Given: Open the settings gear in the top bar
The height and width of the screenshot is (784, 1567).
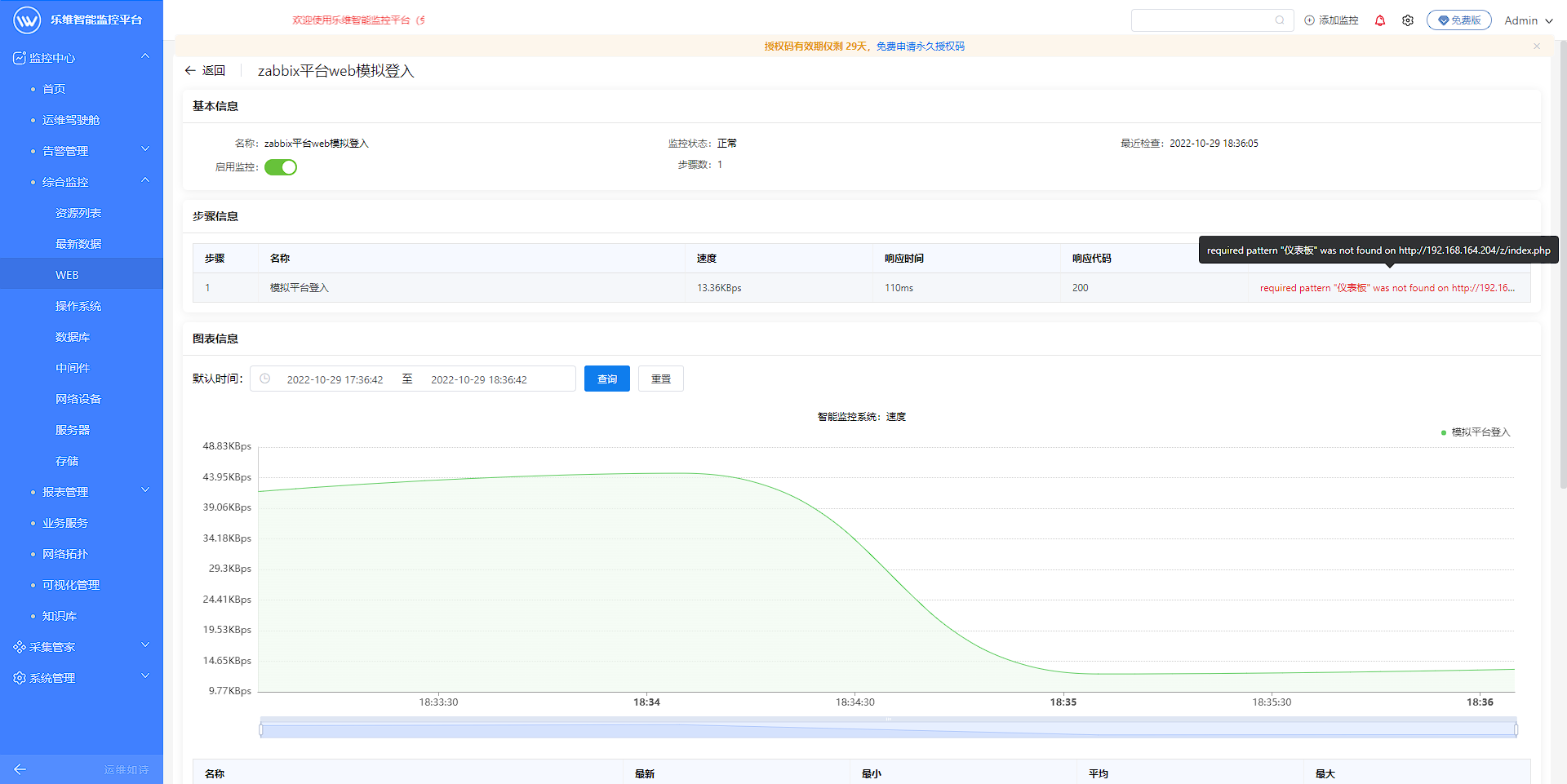Looking at the screenshot, I should 1408,20.
